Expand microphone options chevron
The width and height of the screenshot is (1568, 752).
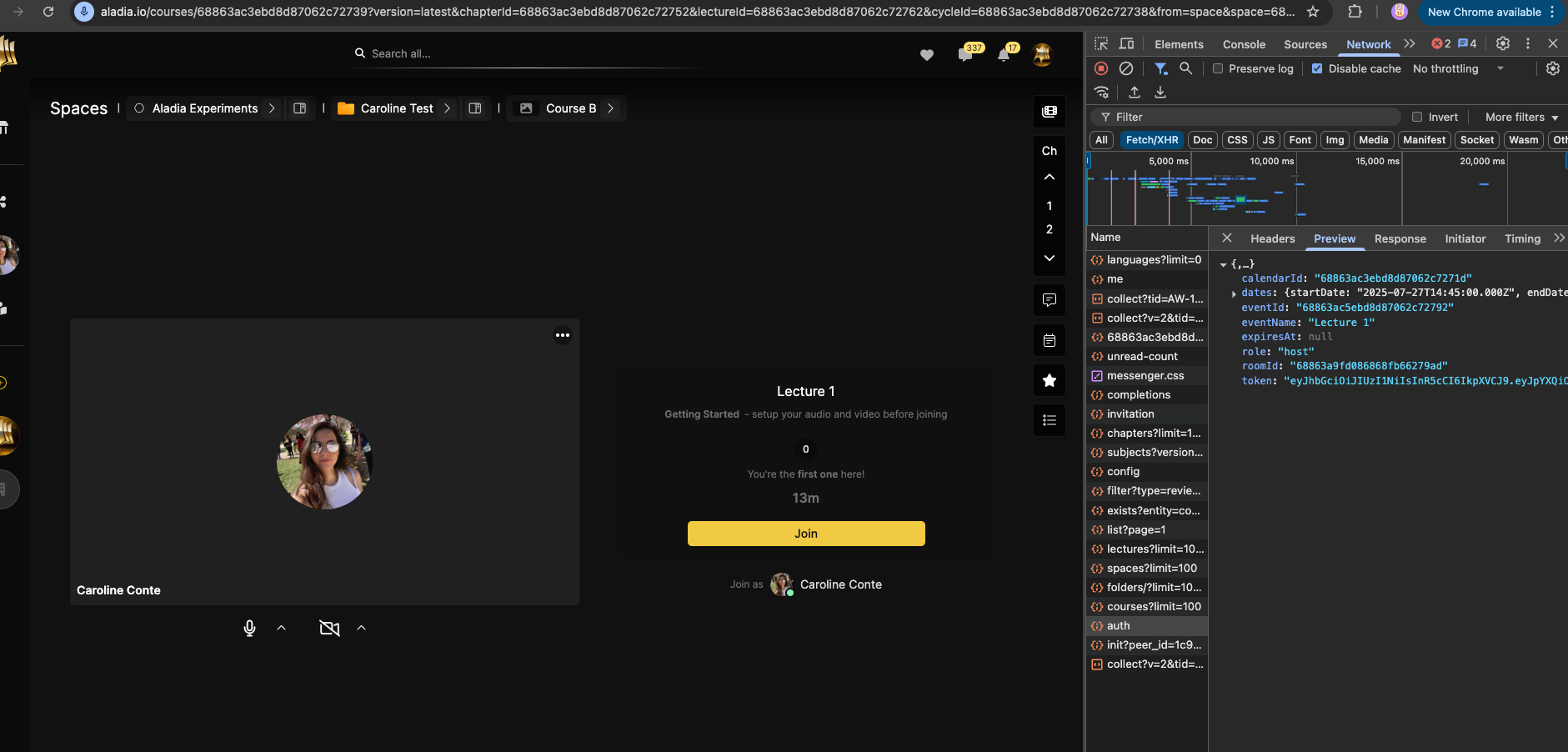tap(282, 628)
